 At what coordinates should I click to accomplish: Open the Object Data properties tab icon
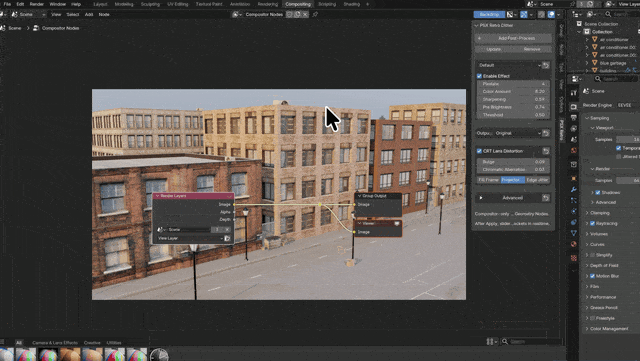click(x=573, y=233)
